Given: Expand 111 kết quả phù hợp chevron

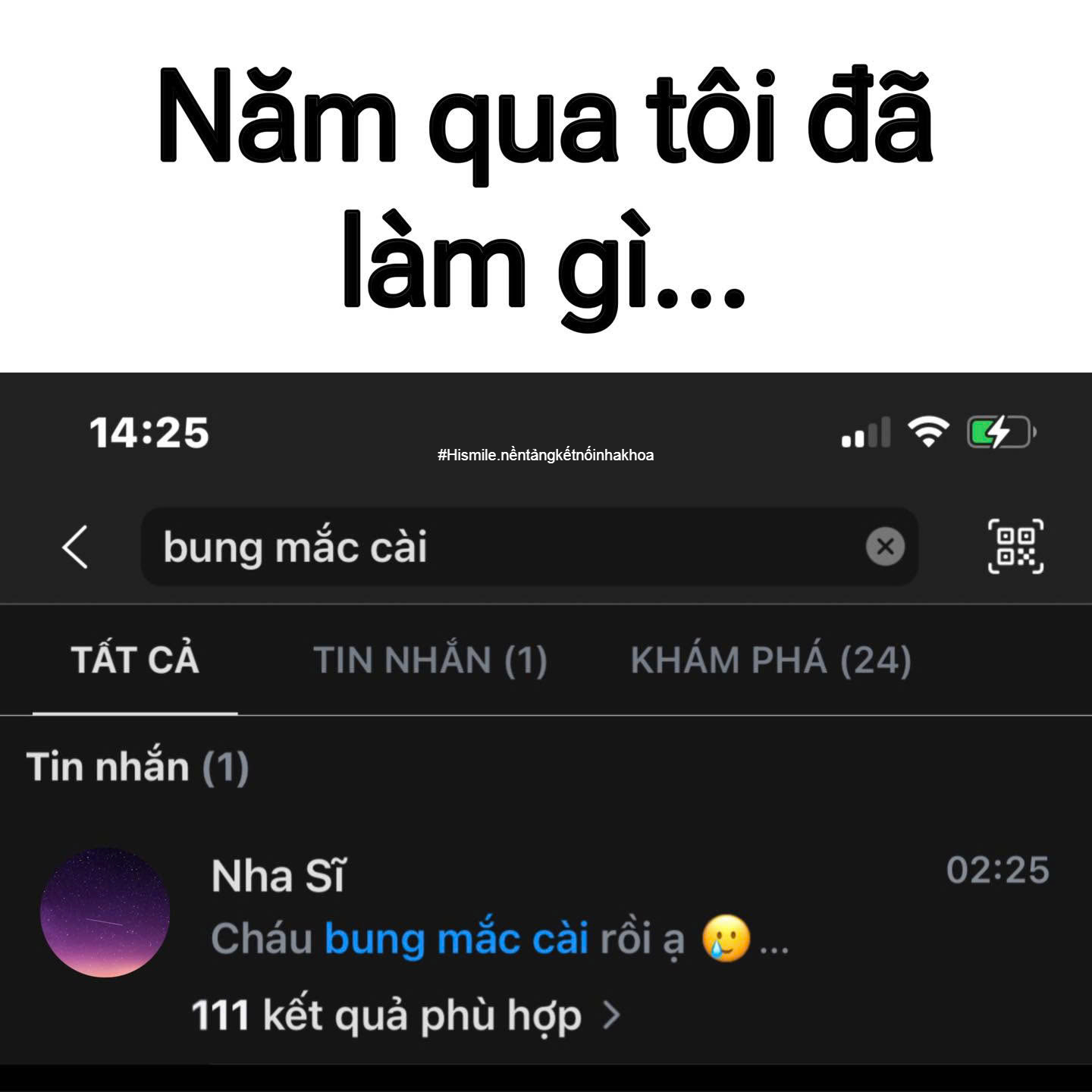Looking at the screenshot, I should pos(611,1015).
